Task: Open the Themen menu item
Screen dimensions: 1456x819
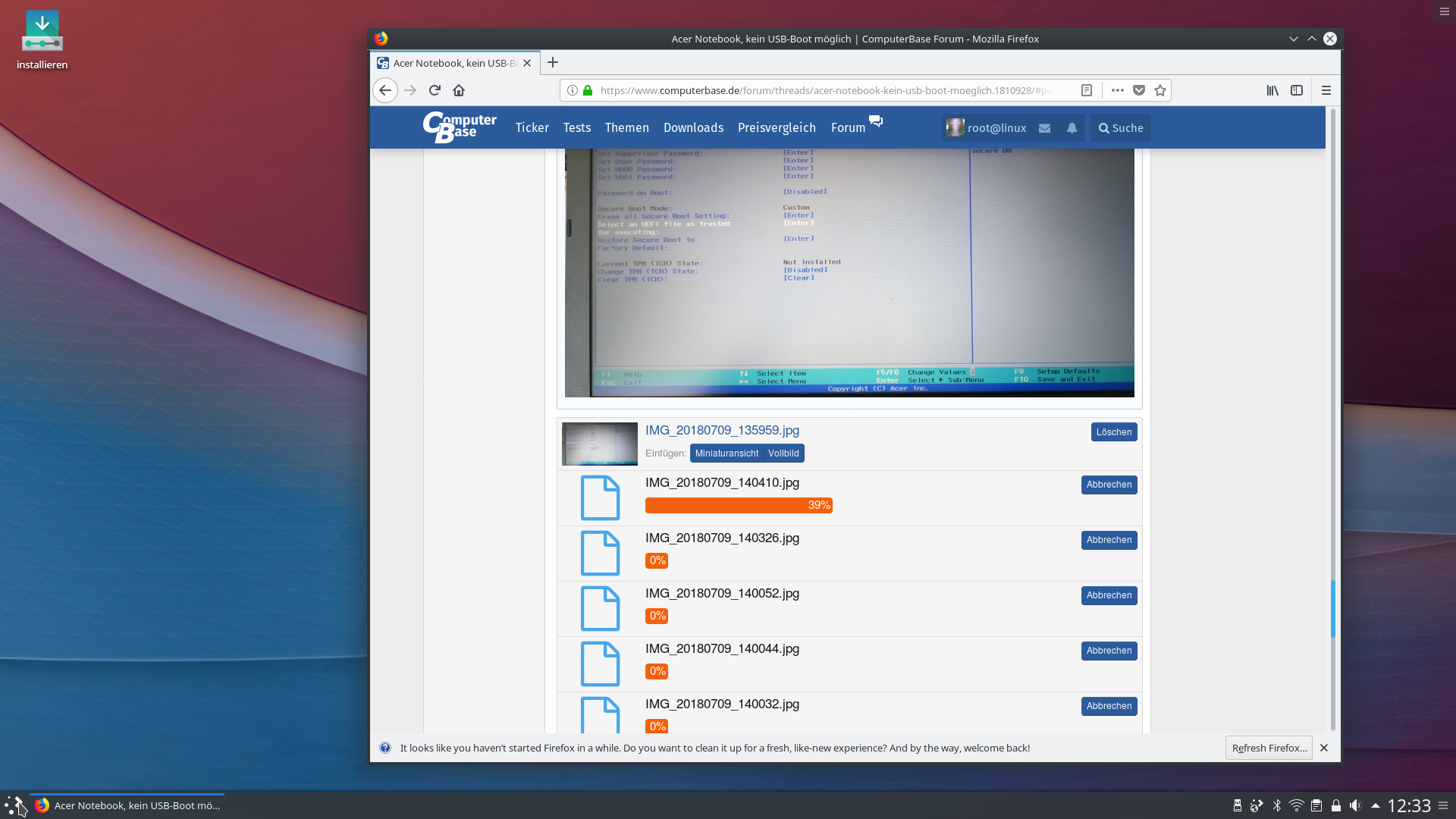Action: pyautogui.click(x=627, y=127)
